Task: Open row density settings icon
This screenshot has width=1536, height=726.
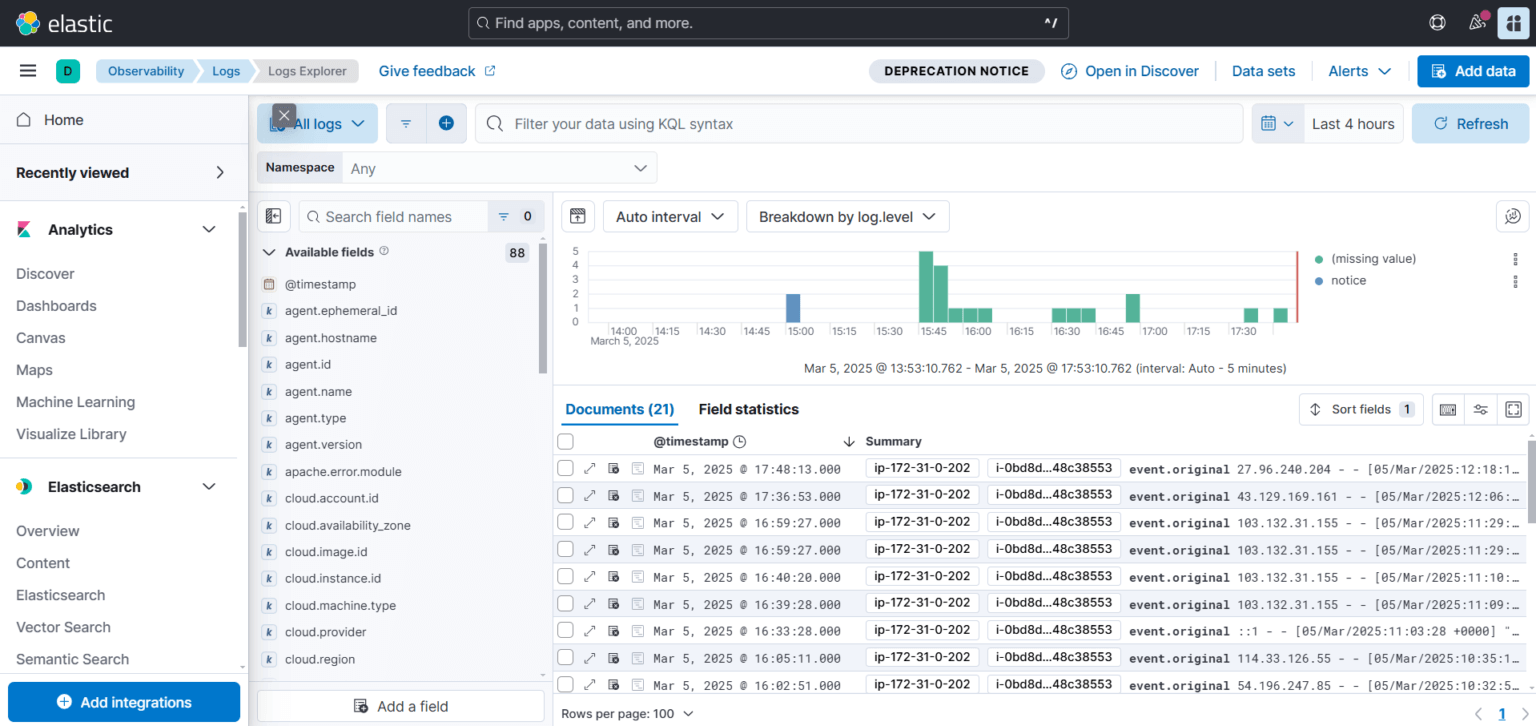Action: click(x=1481, y=409)
